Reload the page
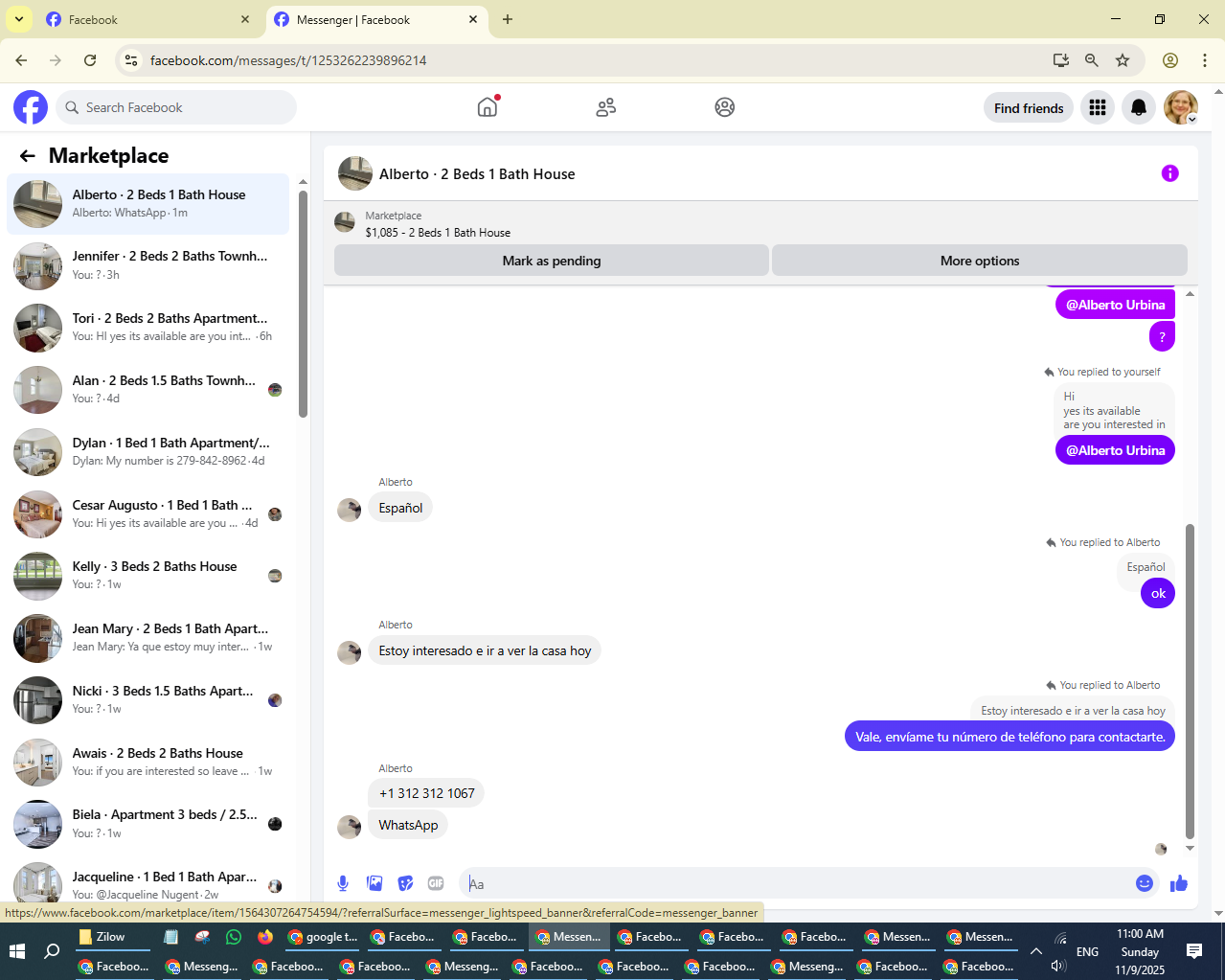 pos(90,60)
